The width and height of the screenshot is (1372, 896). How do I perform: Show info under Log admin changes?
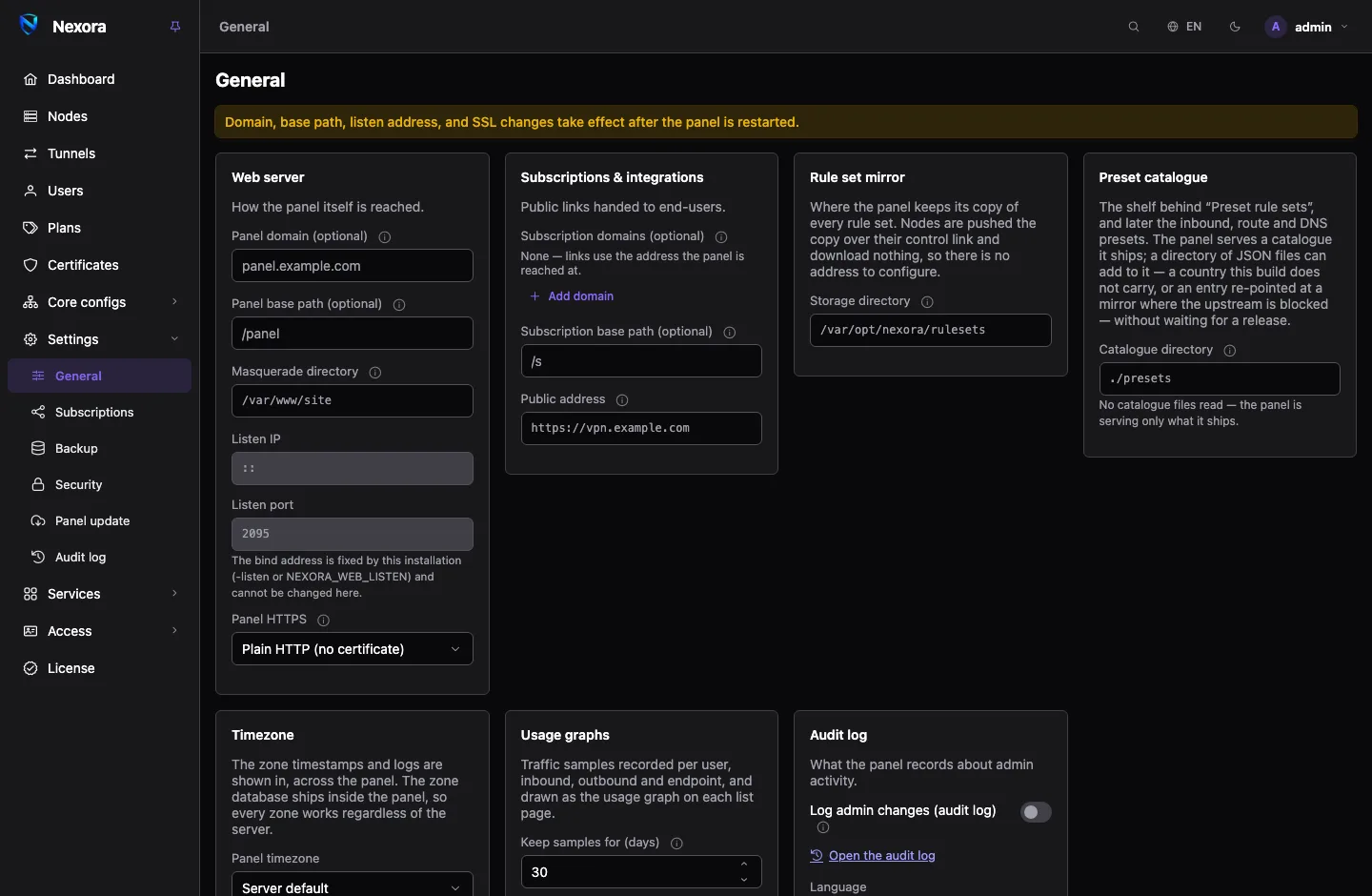pyautogui.click(x=823, y=827)
